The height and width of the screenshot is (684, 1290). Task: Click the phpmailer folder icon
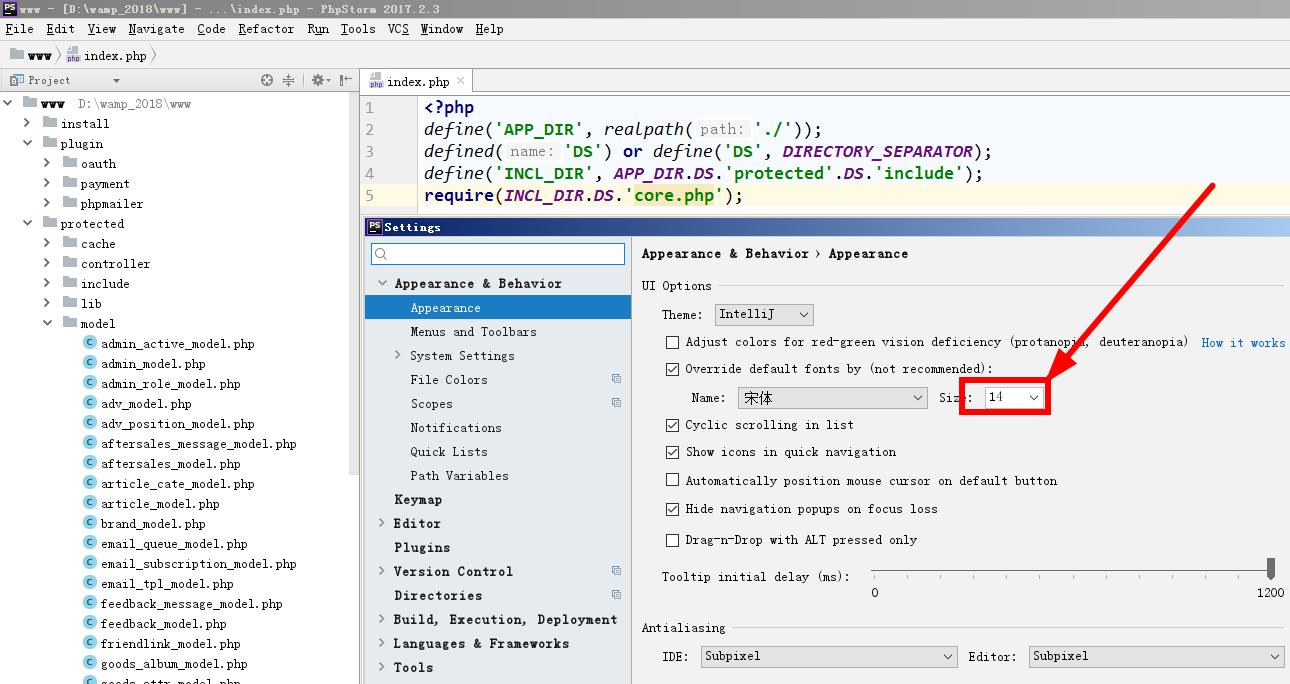tap(70, 203)
